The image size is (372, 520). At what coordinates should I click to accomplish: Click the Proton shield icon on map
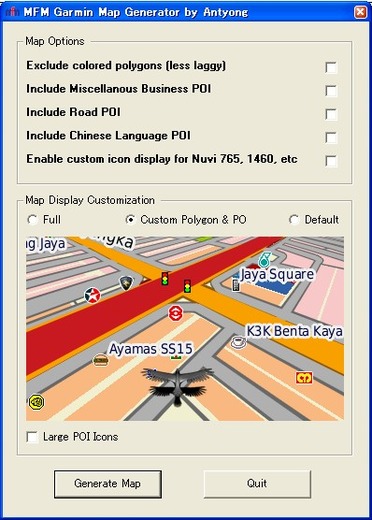click(126, 283)
